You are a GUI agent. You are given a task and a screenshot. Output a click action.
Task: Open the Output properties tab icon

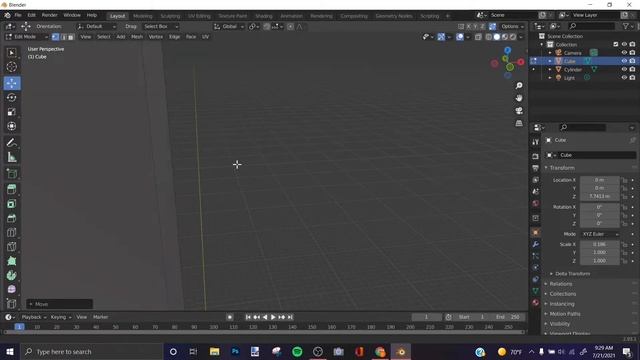(536, 168)
